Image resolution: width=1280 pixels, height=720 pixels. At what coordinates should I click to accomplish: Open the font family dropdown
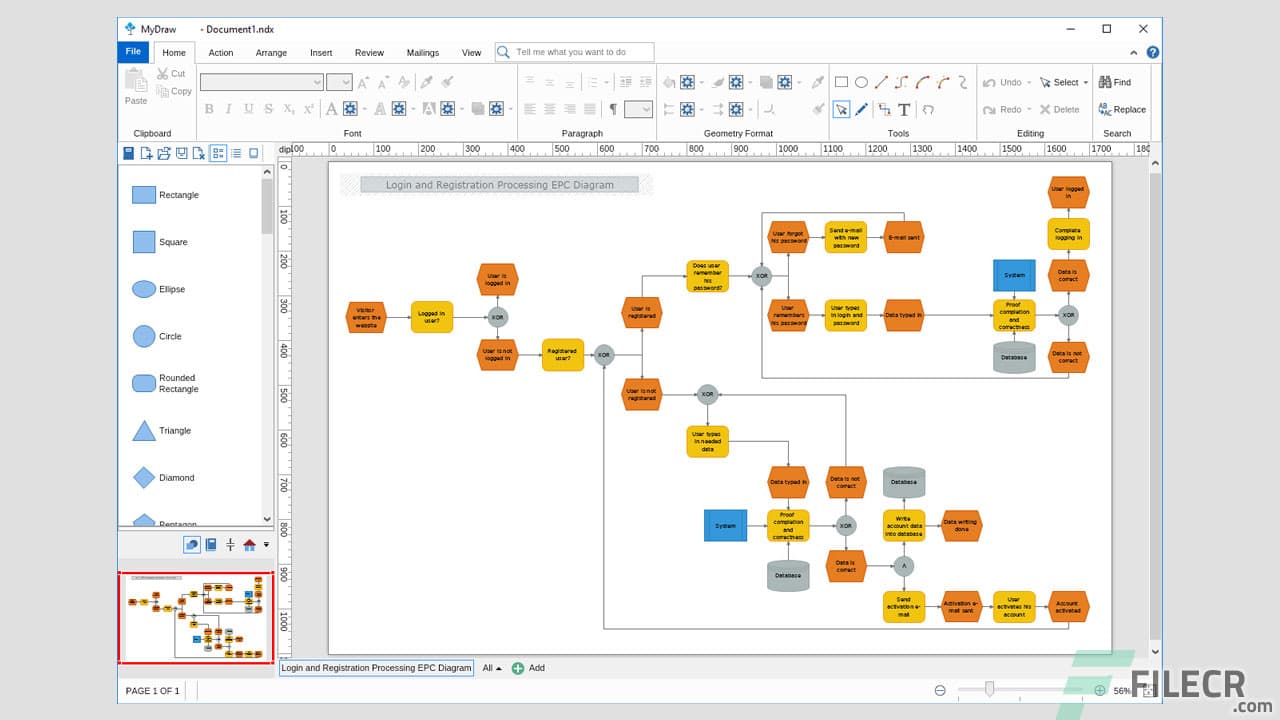tap(318, 81)
